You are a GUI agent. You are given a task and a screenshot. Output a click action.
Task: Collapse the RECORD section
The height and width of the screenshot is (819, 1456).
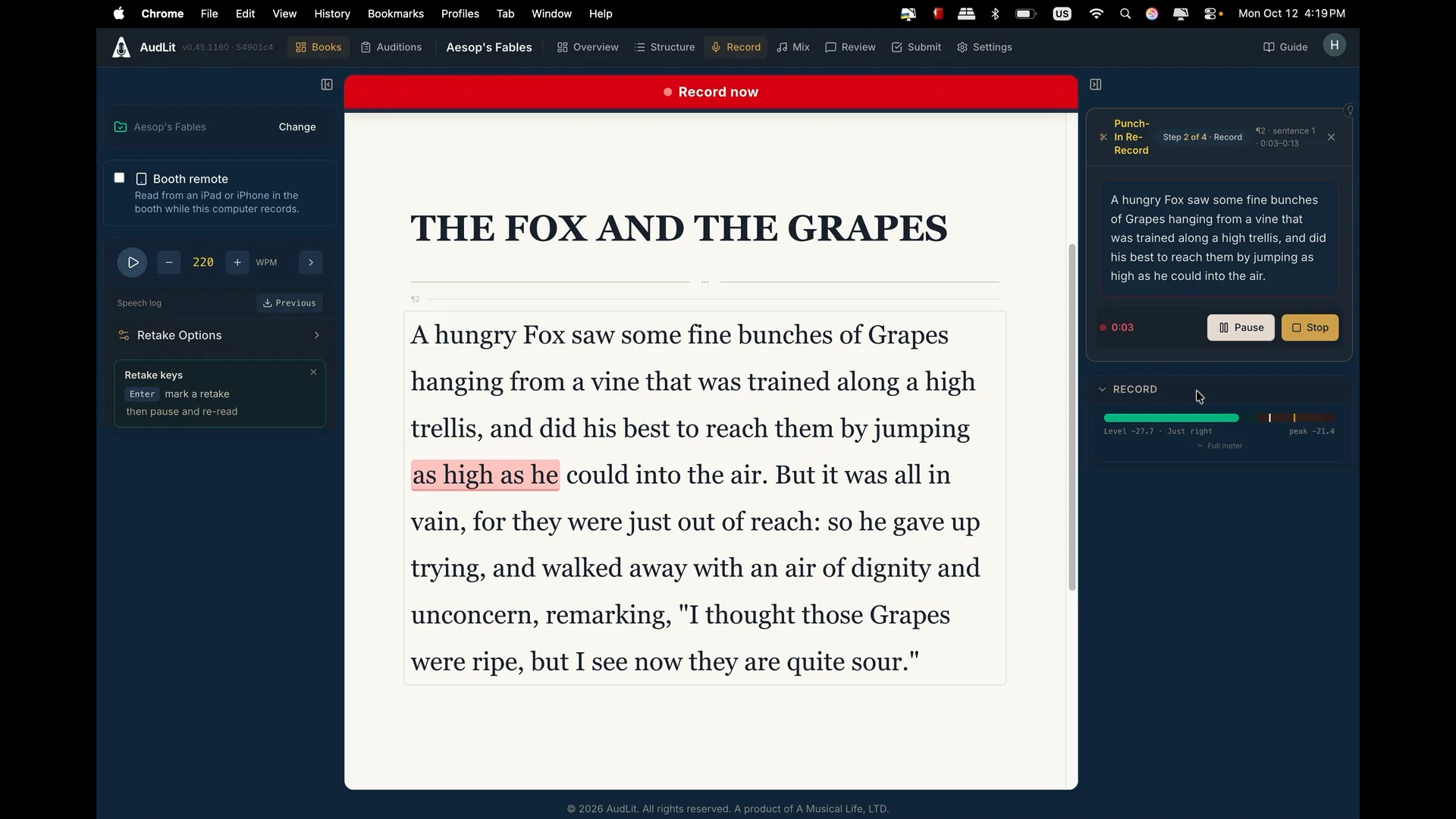click(x=1103, y=390)
